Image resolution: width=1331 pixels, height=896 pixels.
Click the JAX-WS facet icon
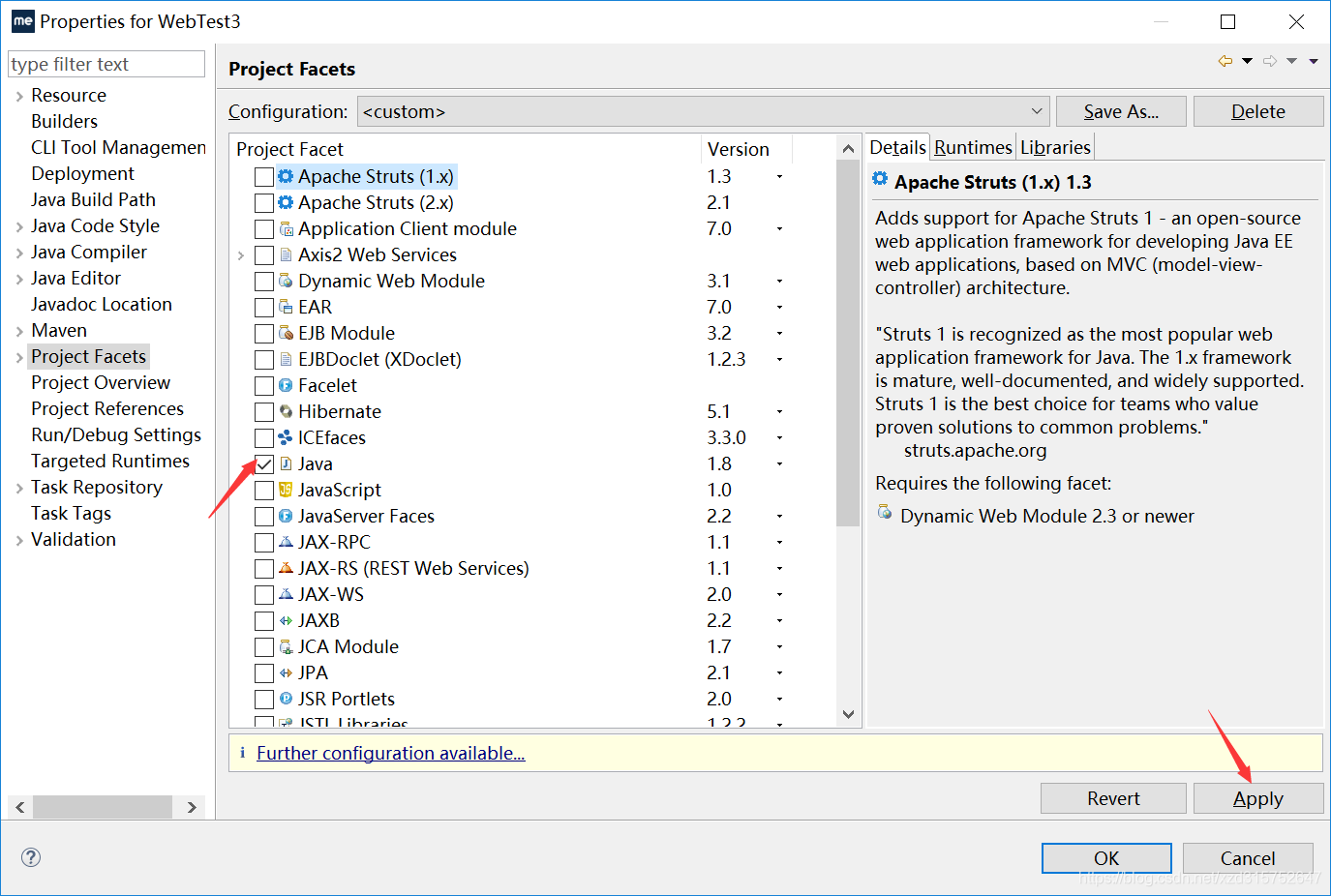[286, 594]
